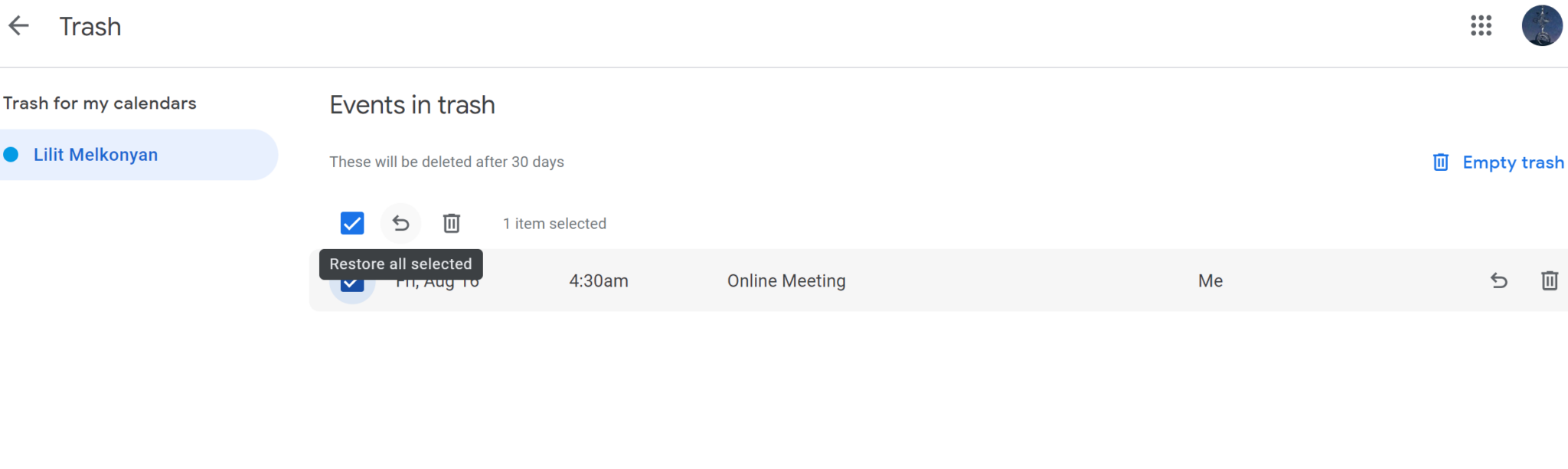1568x469 pixels.
Task: Click the profile picture avatar
Action: click(x=1541, y=25)
